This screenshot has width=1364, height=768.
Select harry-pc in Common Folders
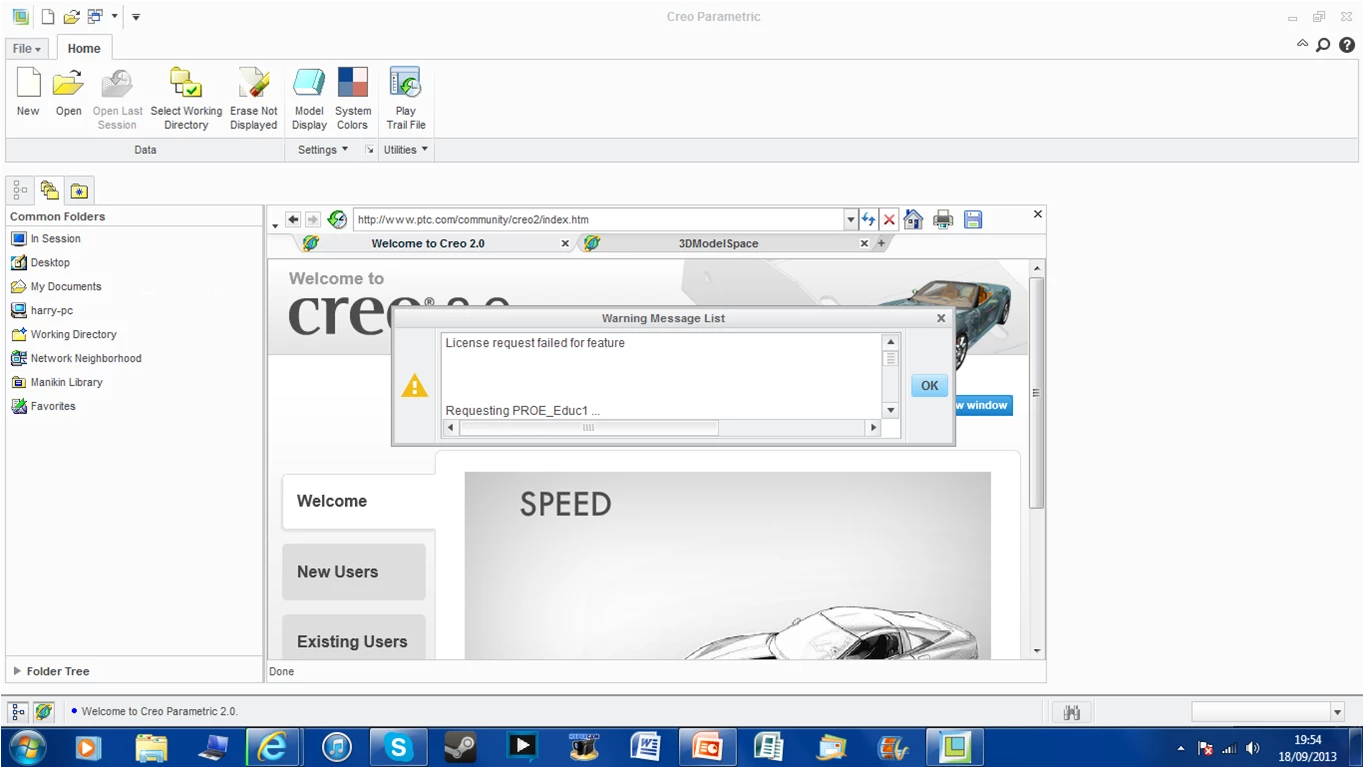click(52, 311)
